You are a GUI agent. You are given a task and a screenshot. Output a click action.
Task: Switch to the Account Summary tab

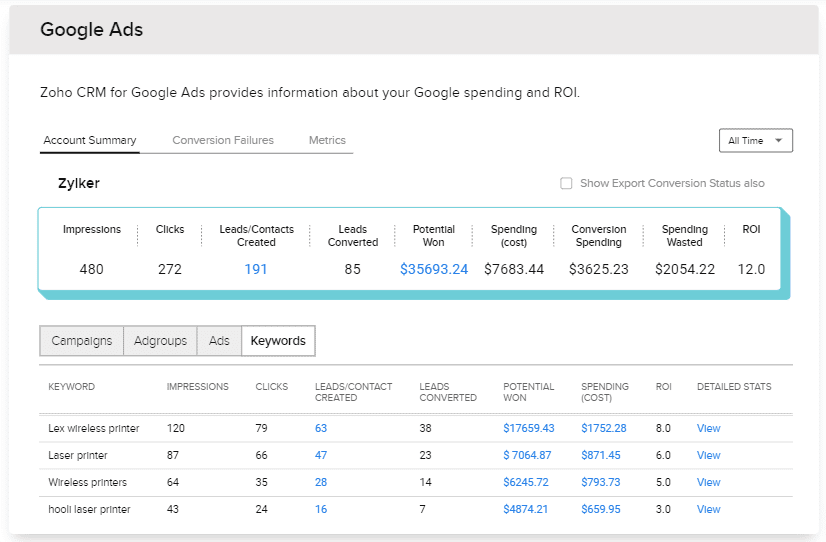point(90,140)
